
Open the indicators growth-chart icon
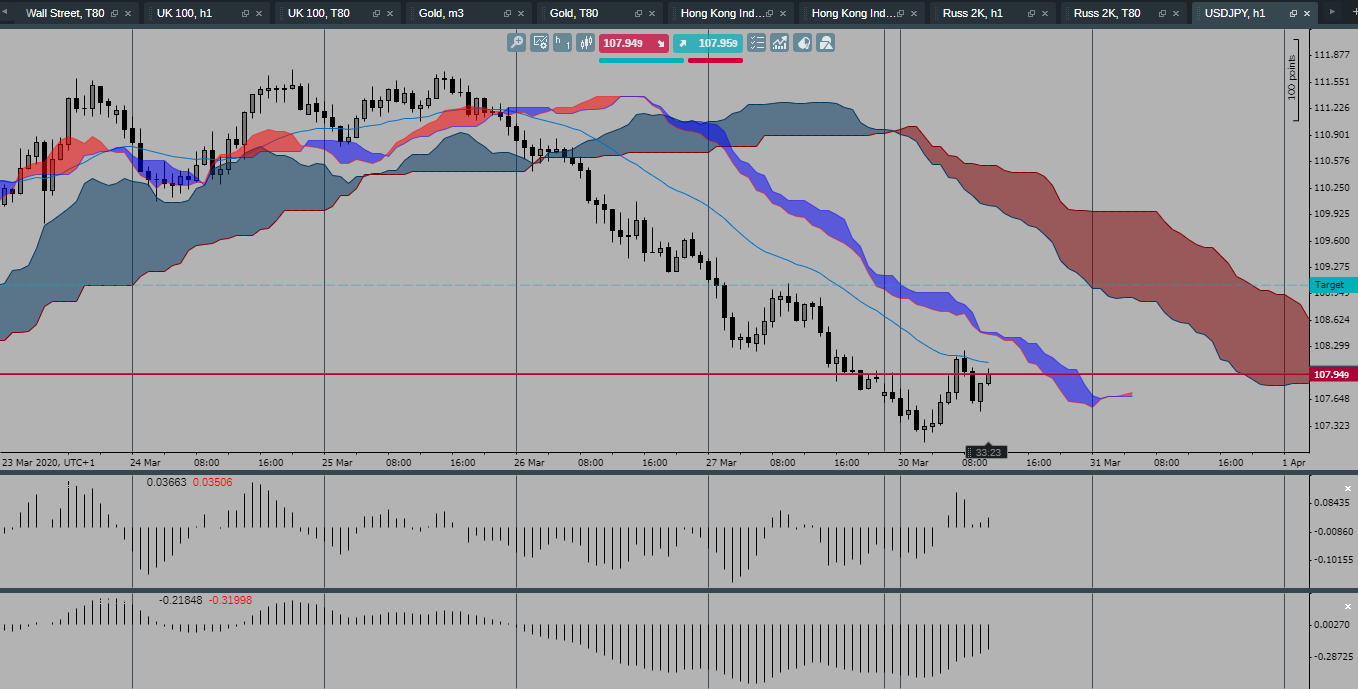coord(779,43)
